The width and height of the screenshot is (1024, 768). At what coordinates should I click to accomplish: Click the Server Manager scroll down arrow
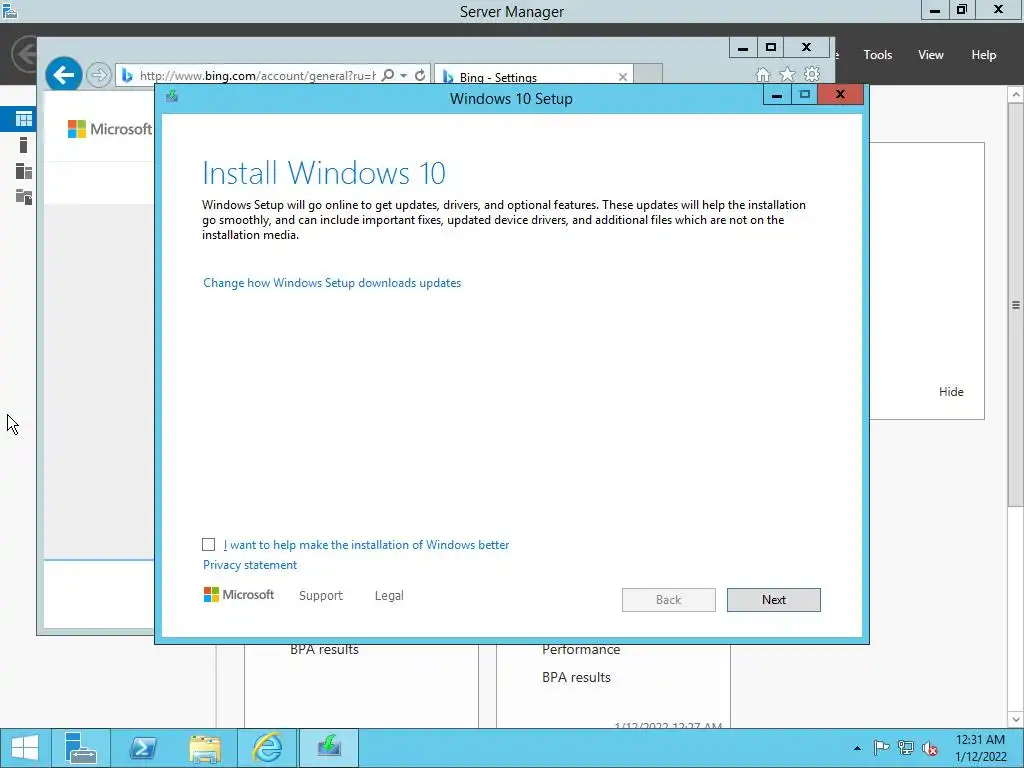coord(1016,719)
